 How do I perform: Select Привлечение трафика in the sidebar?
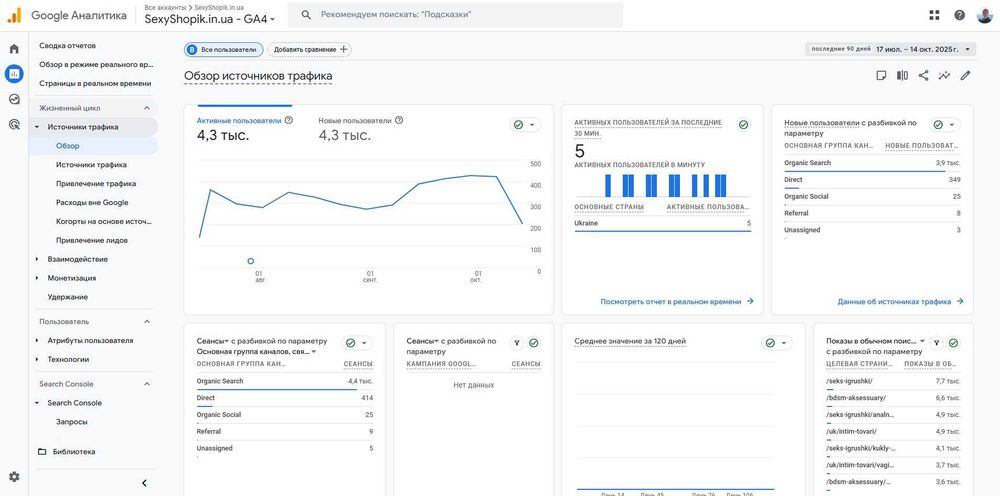[96, 184]
